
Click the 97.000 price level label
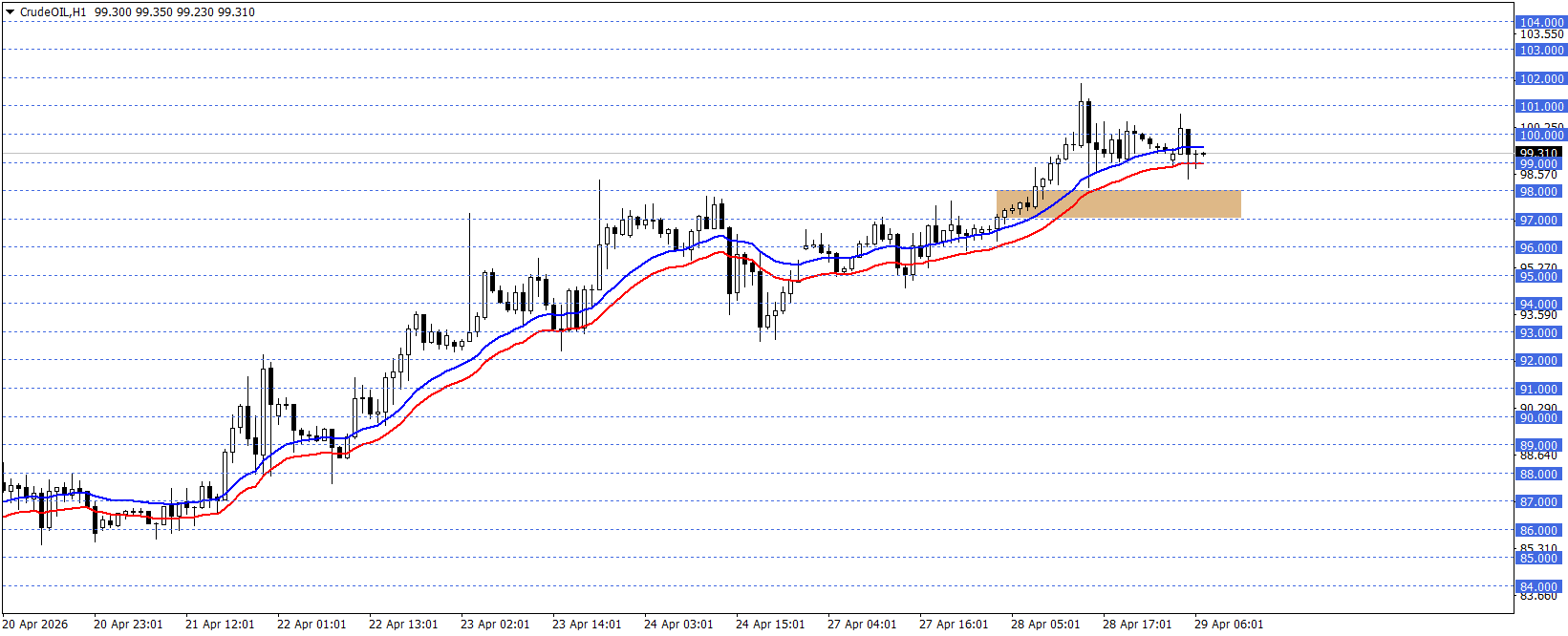(1540, 220)
